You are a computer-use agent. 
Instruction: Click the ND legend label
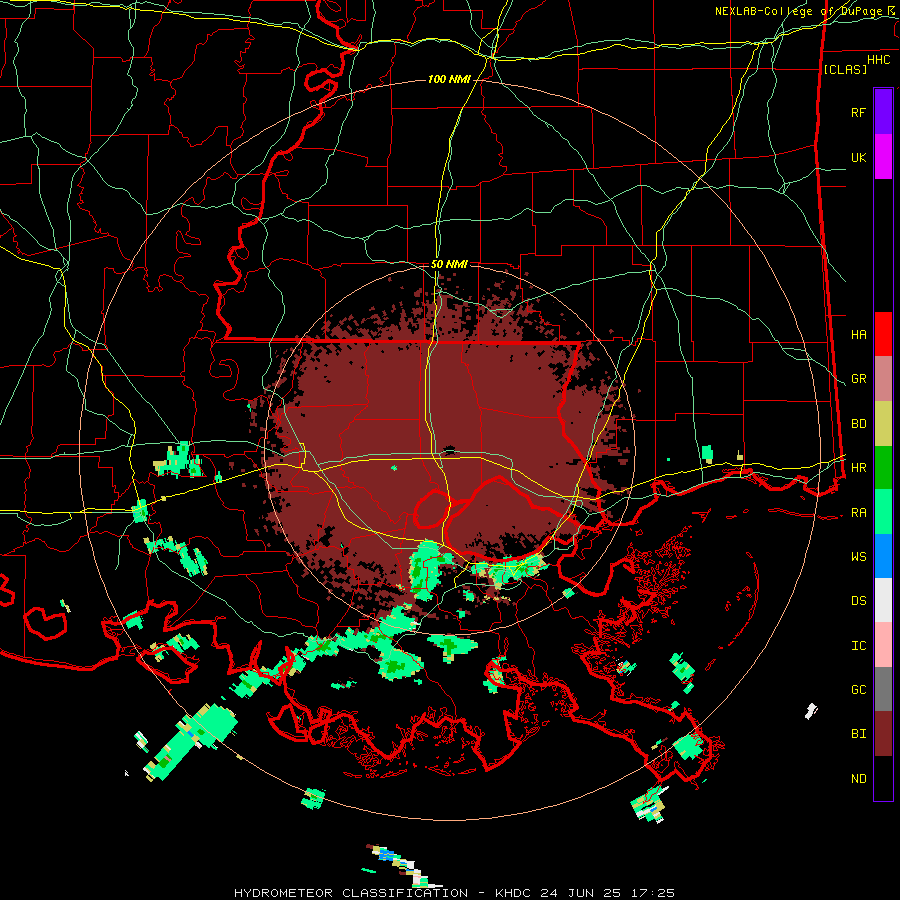858,779
